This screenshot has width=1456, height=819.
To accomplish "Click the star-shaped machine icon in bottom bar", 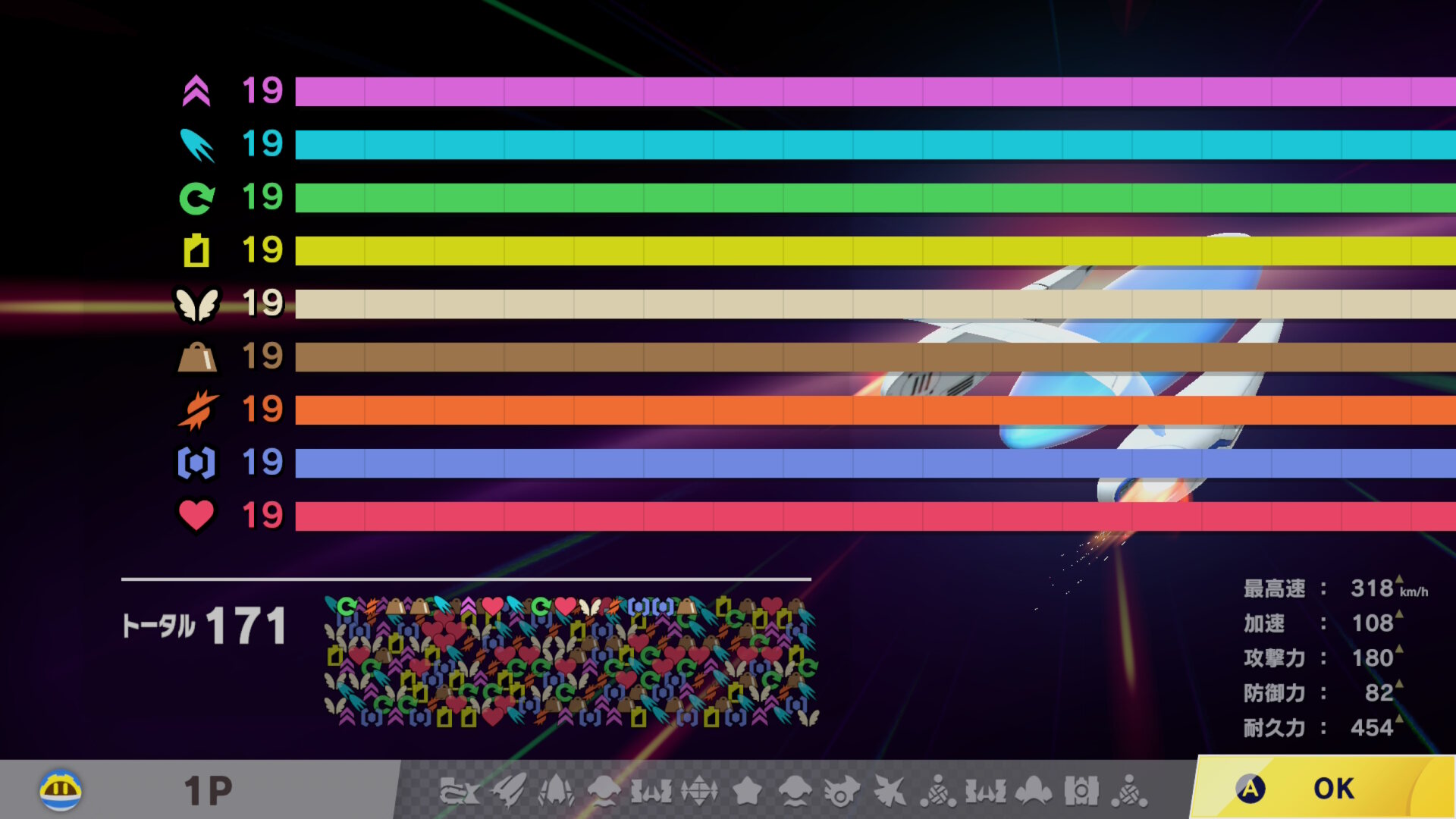I will [x=747, y=791].
